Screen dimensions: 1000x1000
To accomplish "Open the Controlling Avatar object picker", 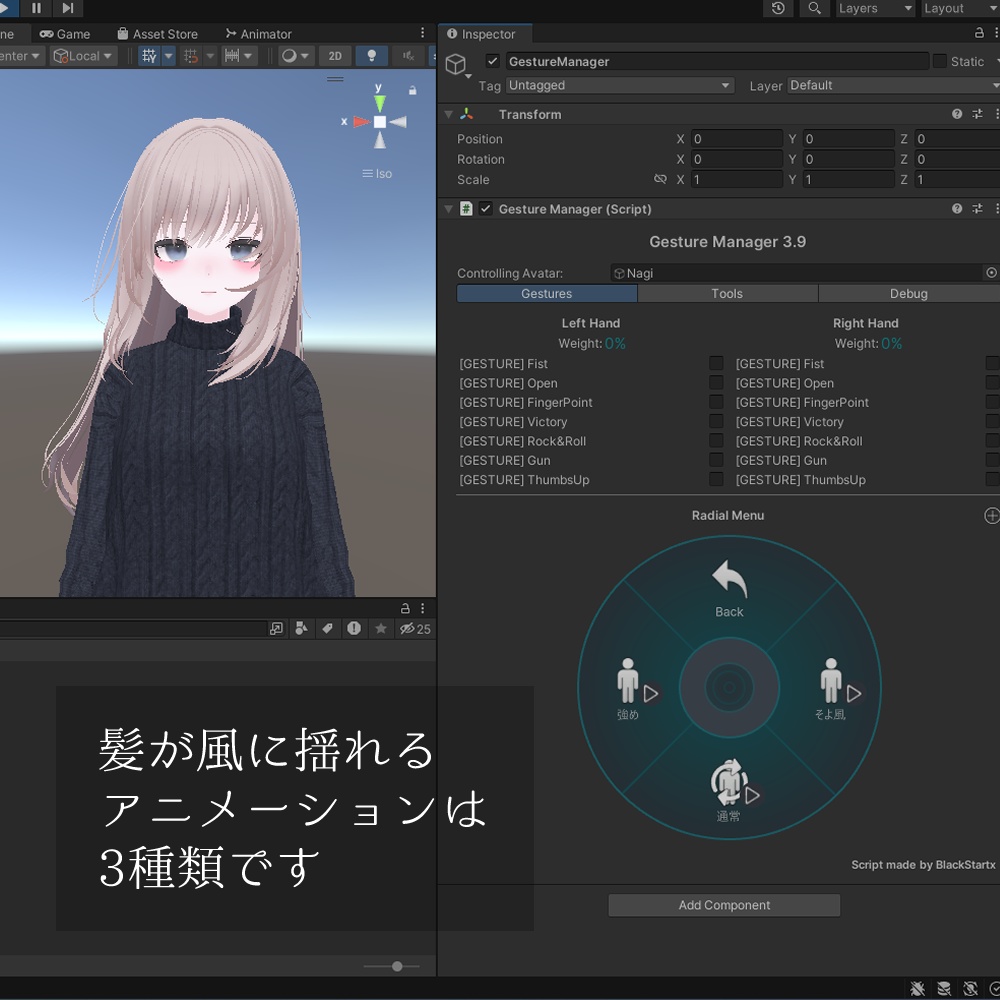I will [991, 273].
